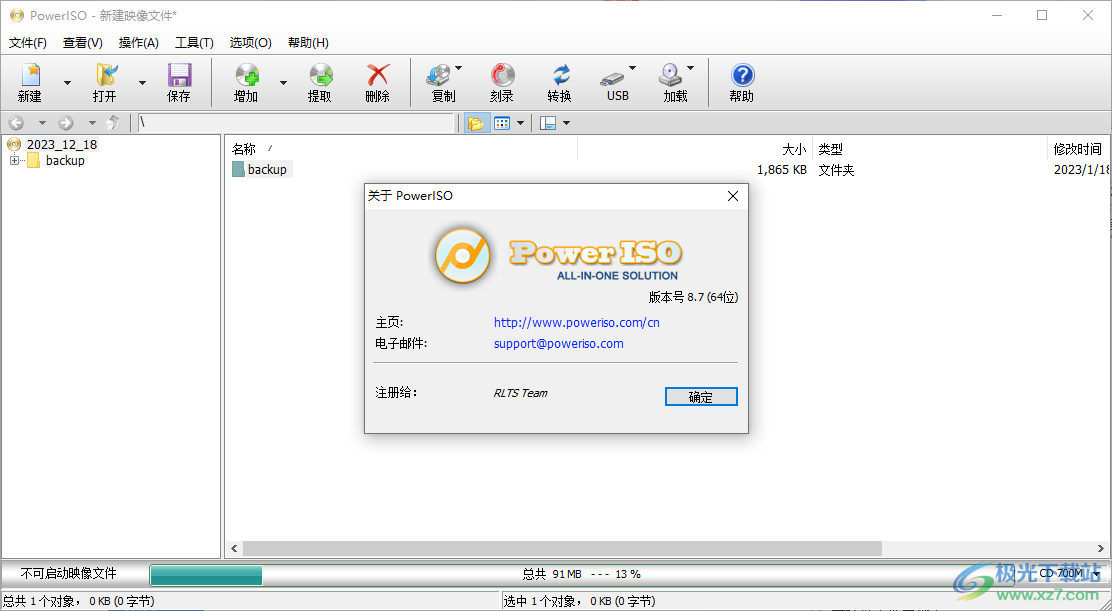This screenshot has width=1112, height=611.
Task: Click the scroll right arrow
Action: coord(1101,549)
